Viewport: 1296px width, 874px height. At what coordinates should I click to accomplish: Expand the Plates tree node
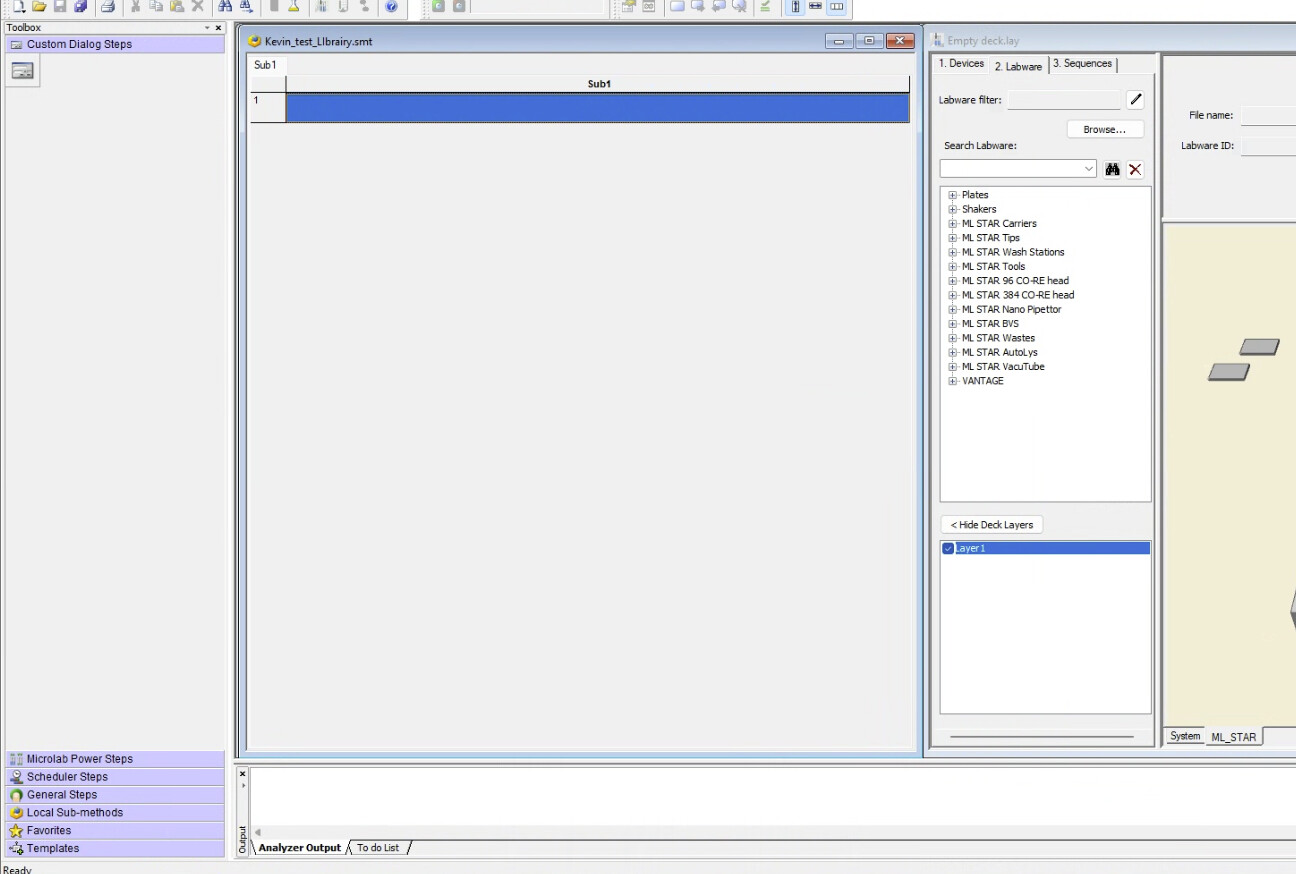point(953,195)
